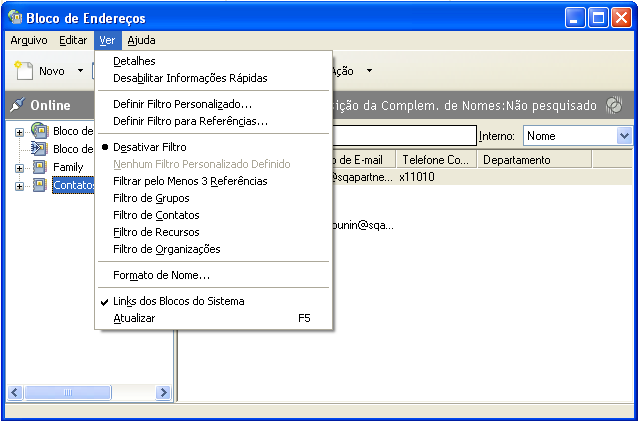
Task: Select Filtro de Recursos option
Action: click(214, 232)
